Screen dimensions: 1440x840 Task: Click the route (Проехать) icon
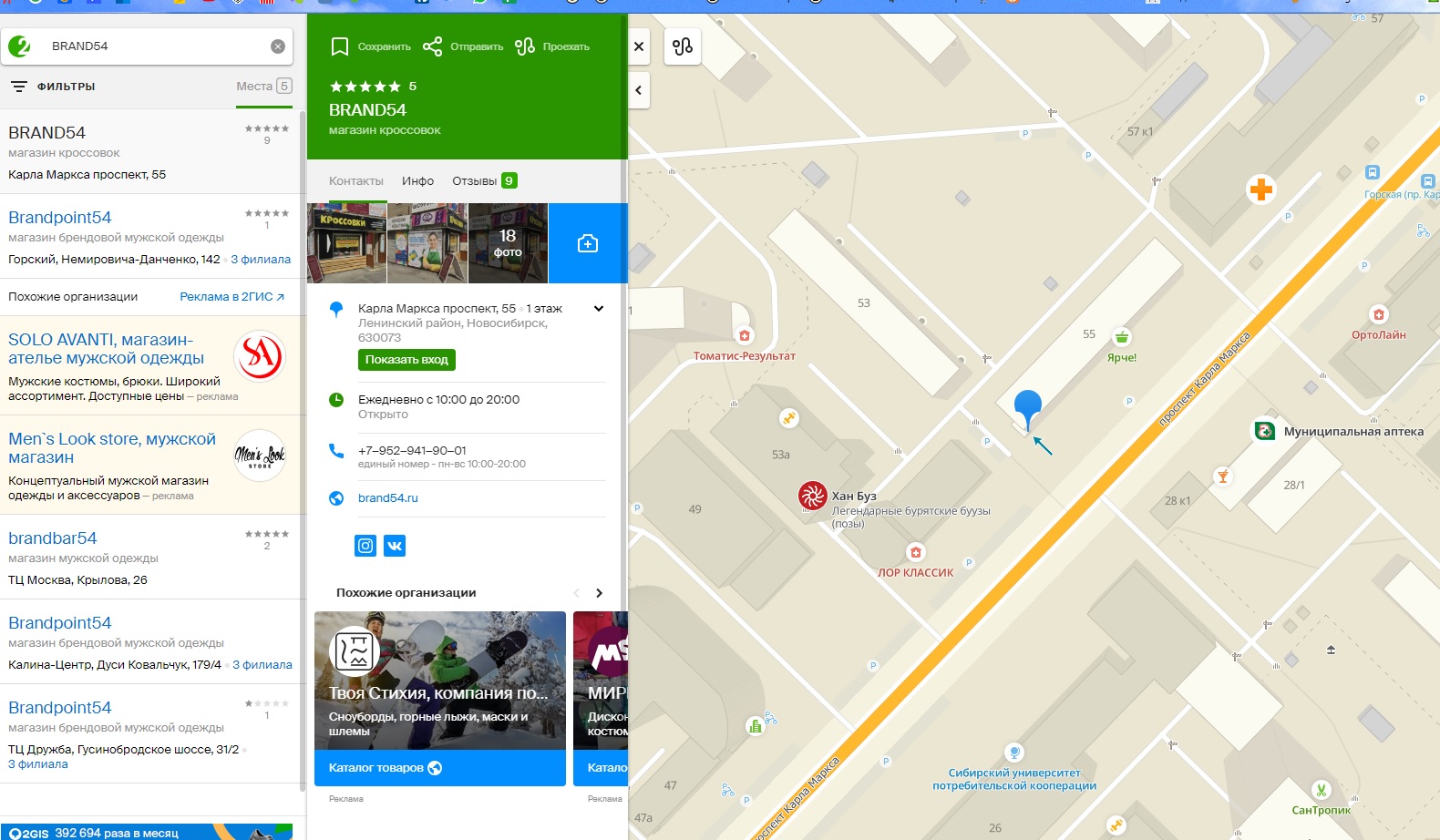[525, 46]
